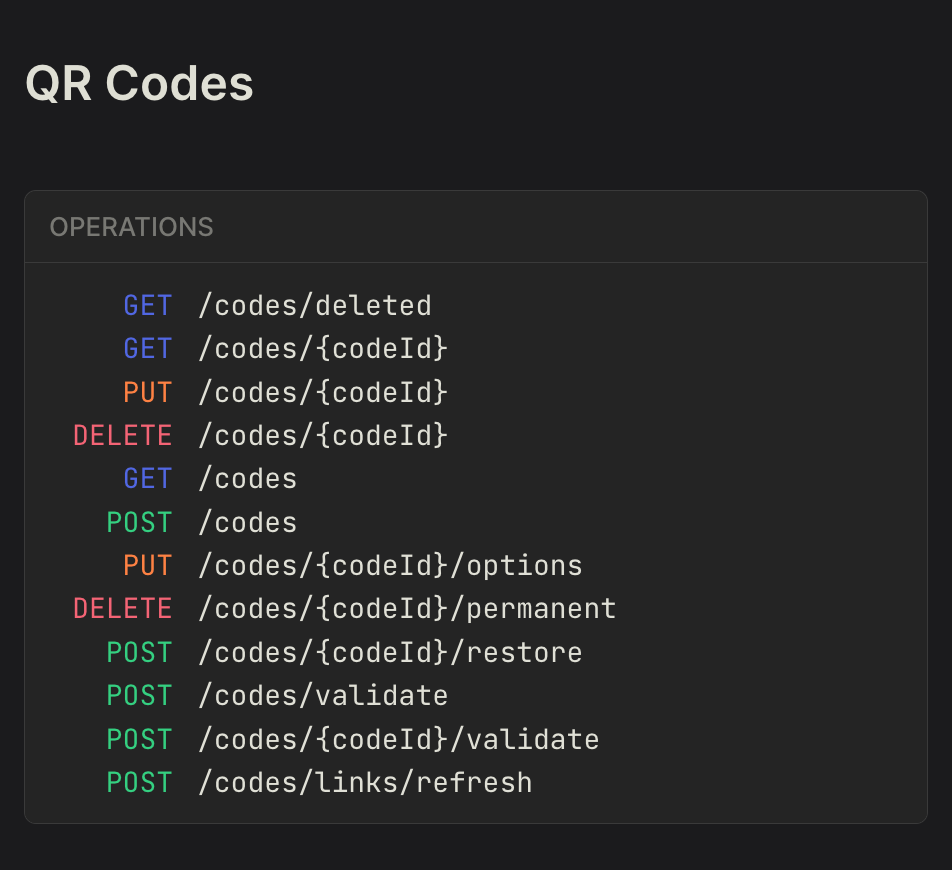The image size is (952, 870).
Task: Click the GET badge beside /codes/deleted
Action: coord(147,305)
